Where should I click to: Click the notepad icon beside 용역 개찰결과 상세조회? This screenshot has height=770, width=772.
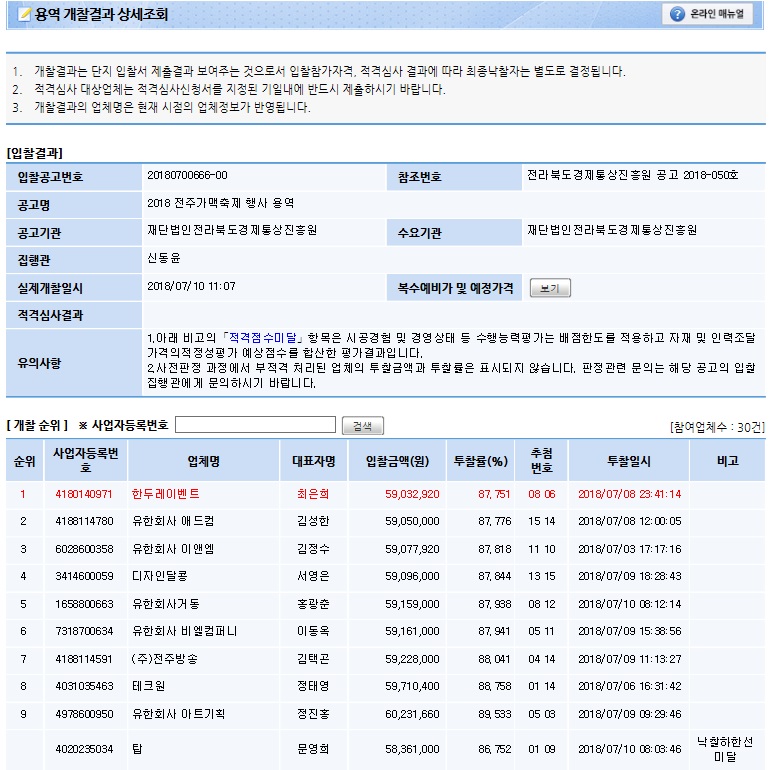click(x=25, y=15)
